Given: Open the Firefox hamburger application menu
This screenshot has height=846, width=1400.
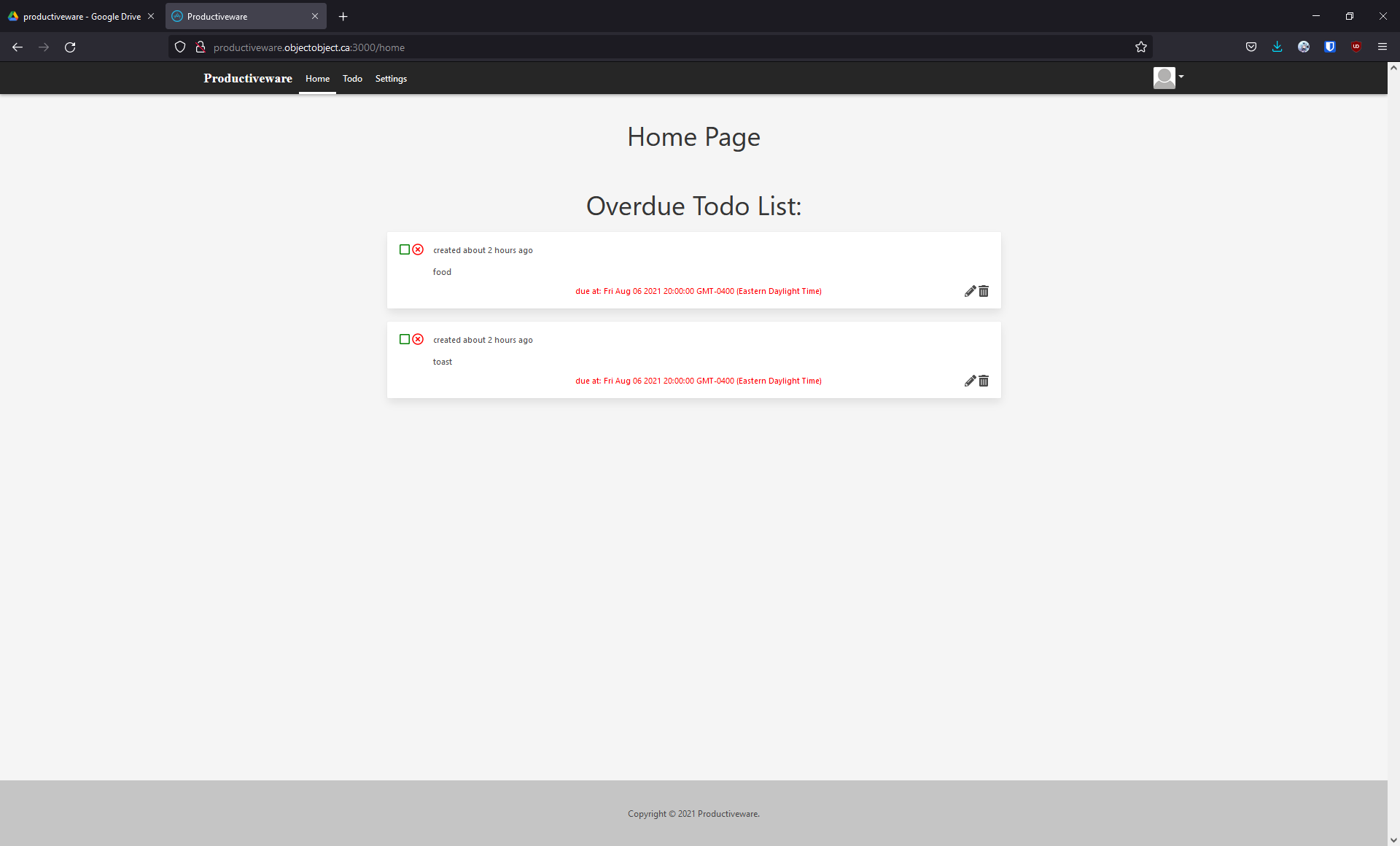Looking at the screenshot, I should 1382,47.
